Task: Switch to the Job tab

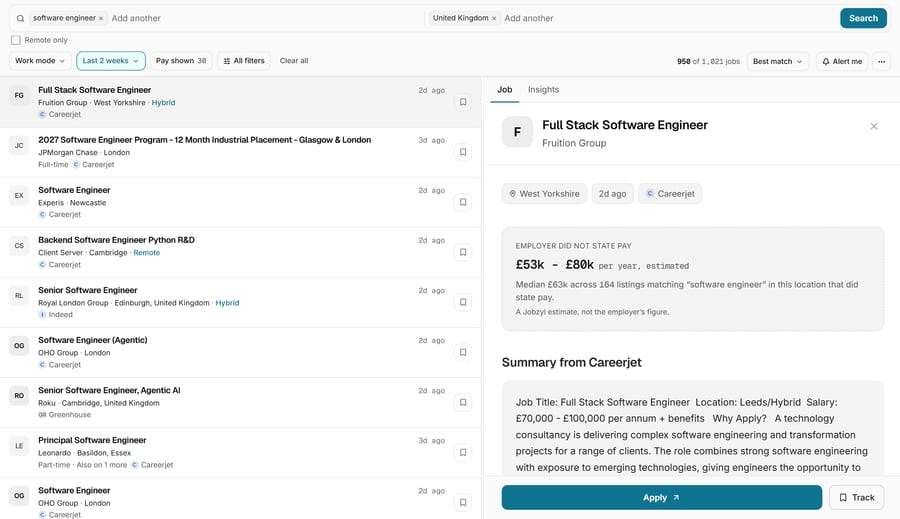Action: [x=505, y=90]
